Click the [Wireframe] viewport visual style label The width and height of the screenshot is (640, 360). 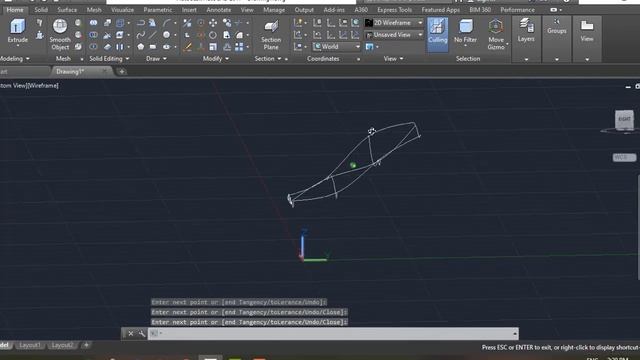click(x=43, y=86)
